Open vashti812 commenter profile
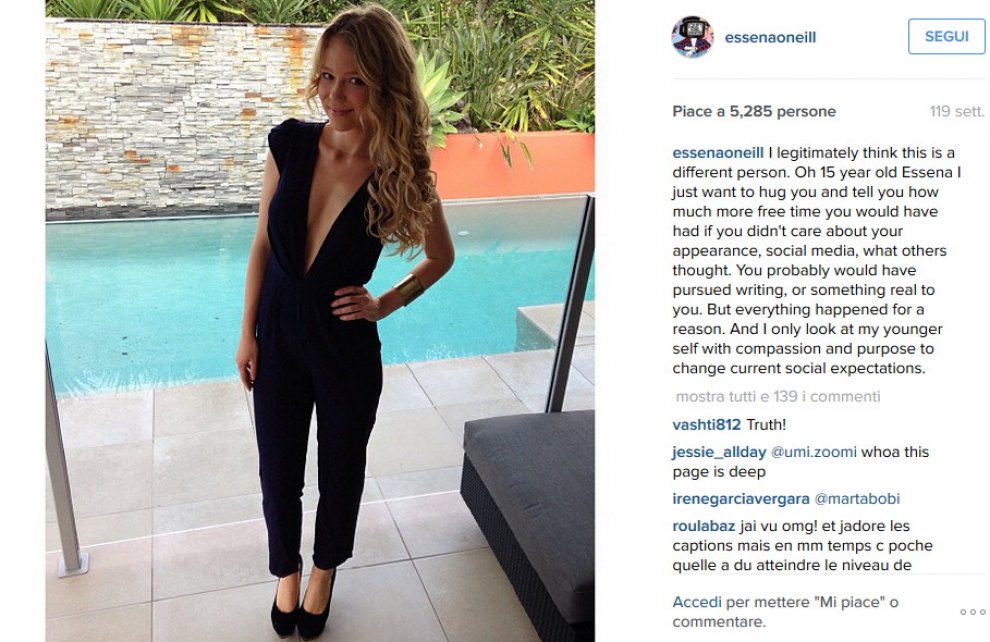The image size is (990, 642). 707,425
